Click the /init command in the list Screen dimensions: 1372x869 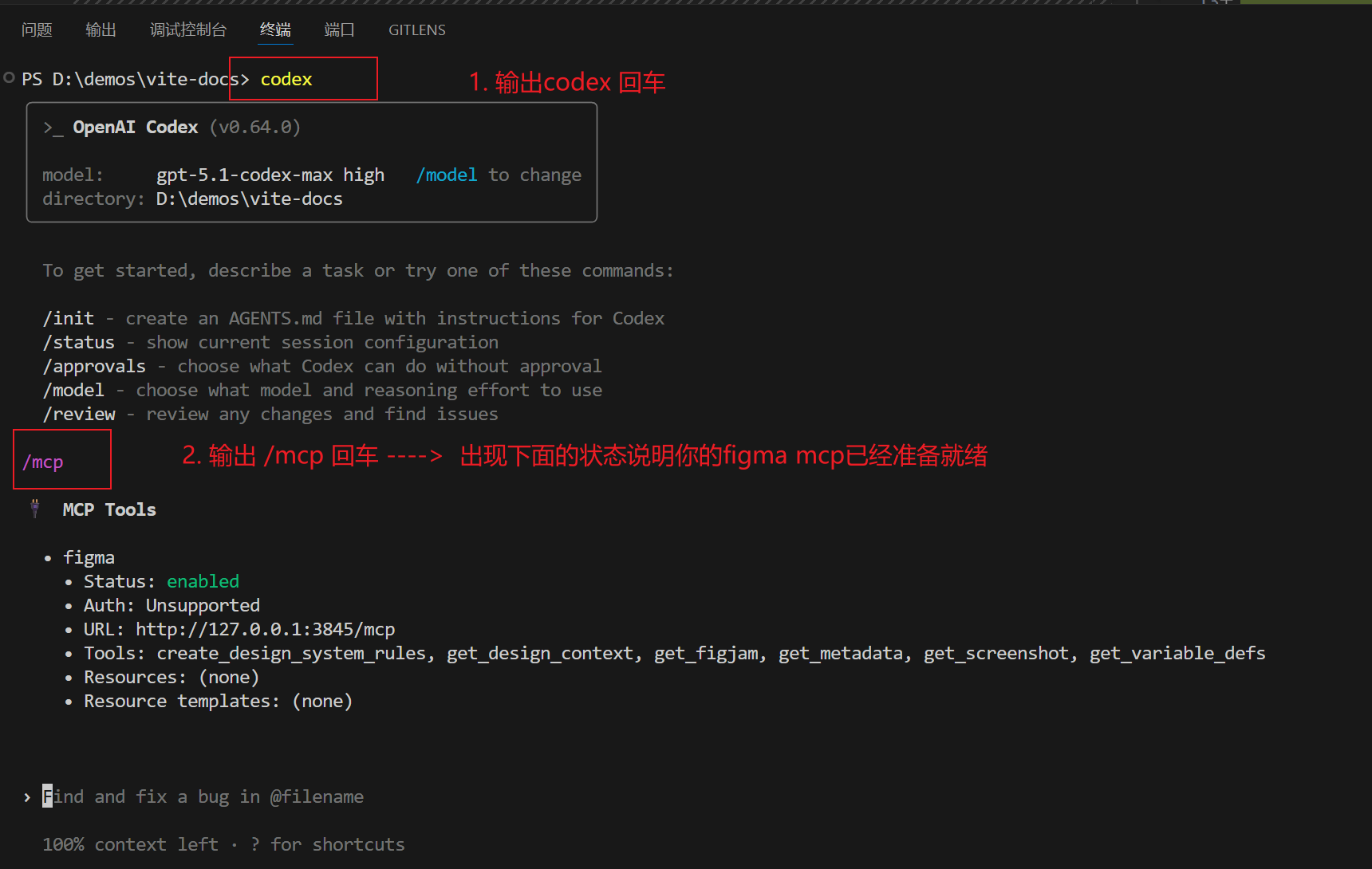pos(69,319)
